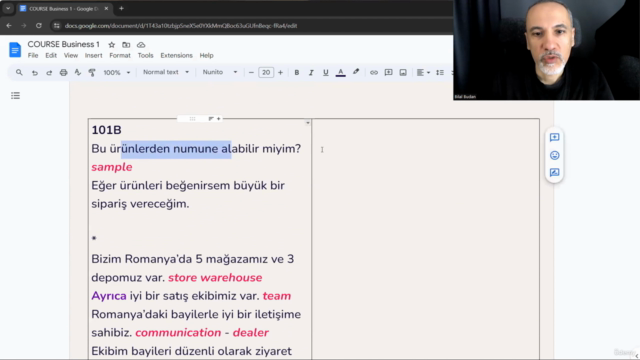Viewport: 640px width, 360px height.
Task: Click the empty right table cell
Action: [425, 239]
